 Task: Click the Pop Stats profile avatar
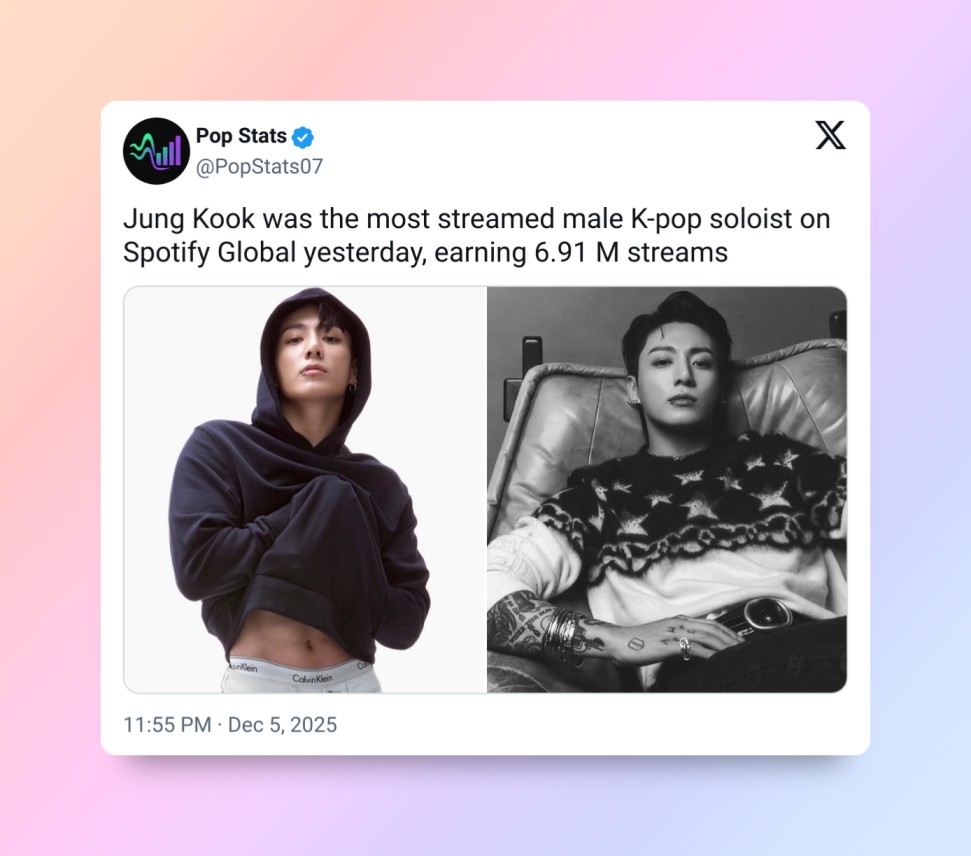coord(156,151)
